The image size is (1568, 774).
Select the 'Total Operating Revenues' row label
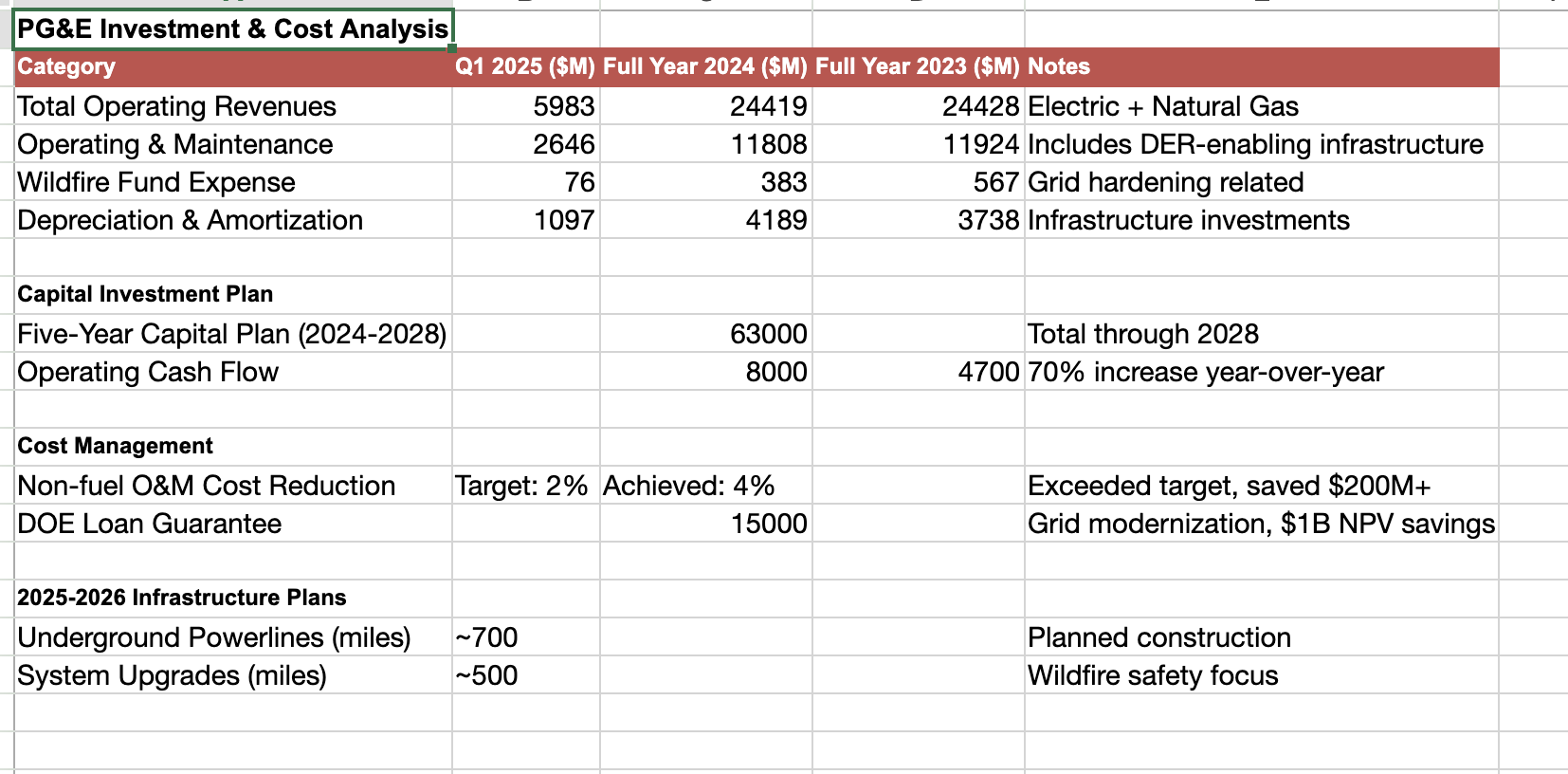177,106
